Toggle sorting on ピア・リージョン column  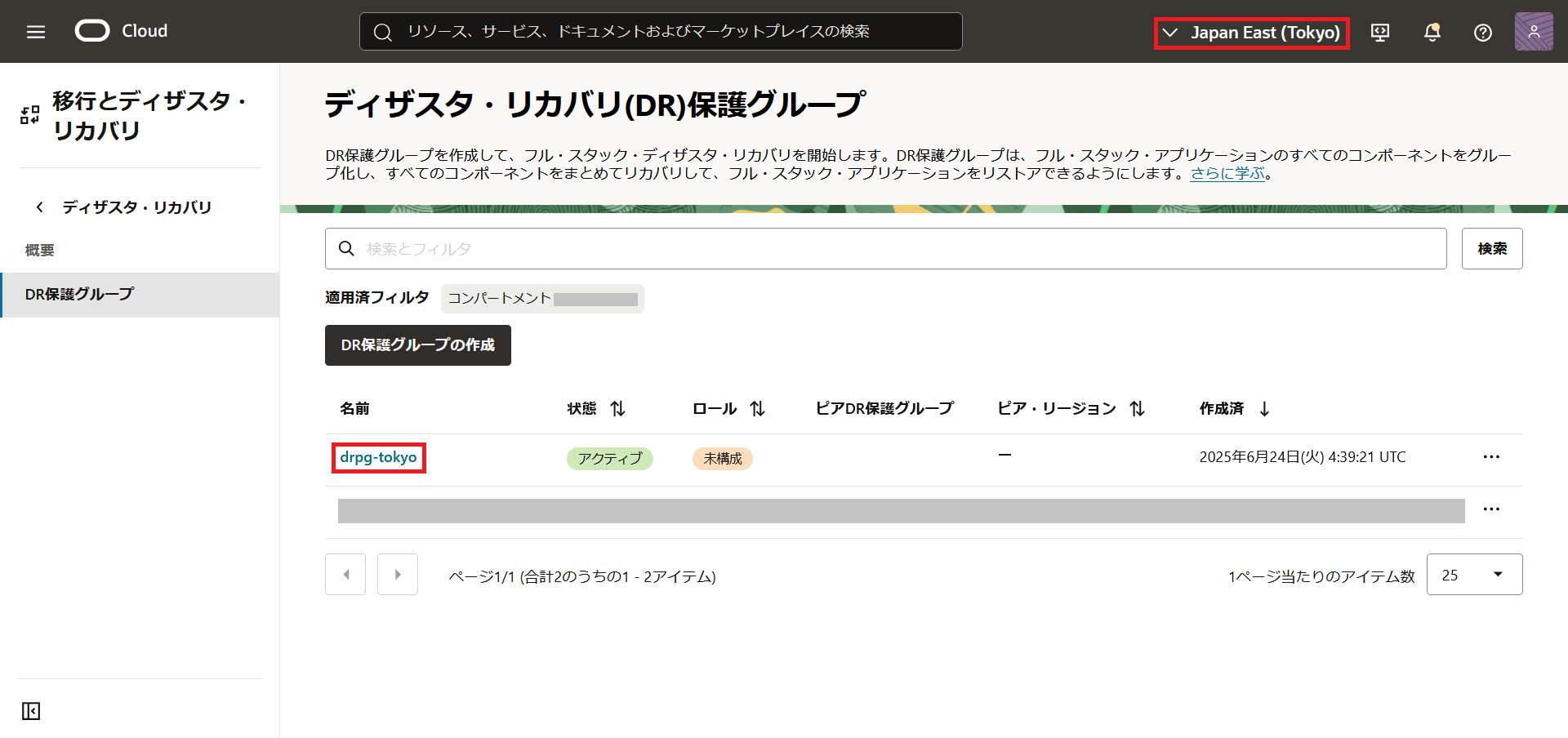click(1136, 408)
